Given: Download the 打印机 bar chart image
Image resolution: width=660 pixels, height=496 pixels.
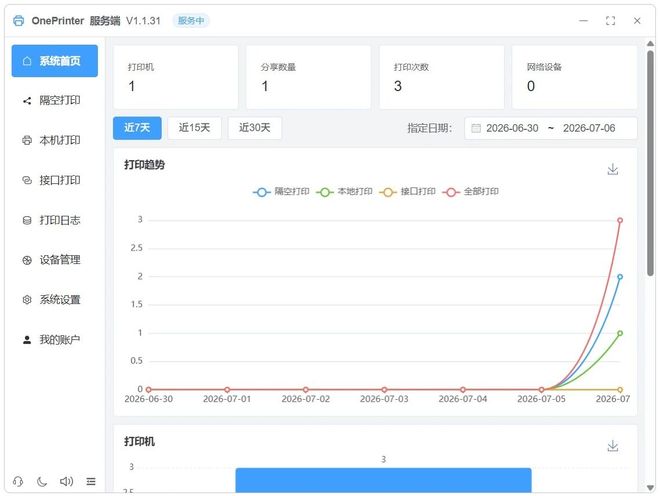Looking at the screenshot, I should pyautogui.click(x=613, y=446).
